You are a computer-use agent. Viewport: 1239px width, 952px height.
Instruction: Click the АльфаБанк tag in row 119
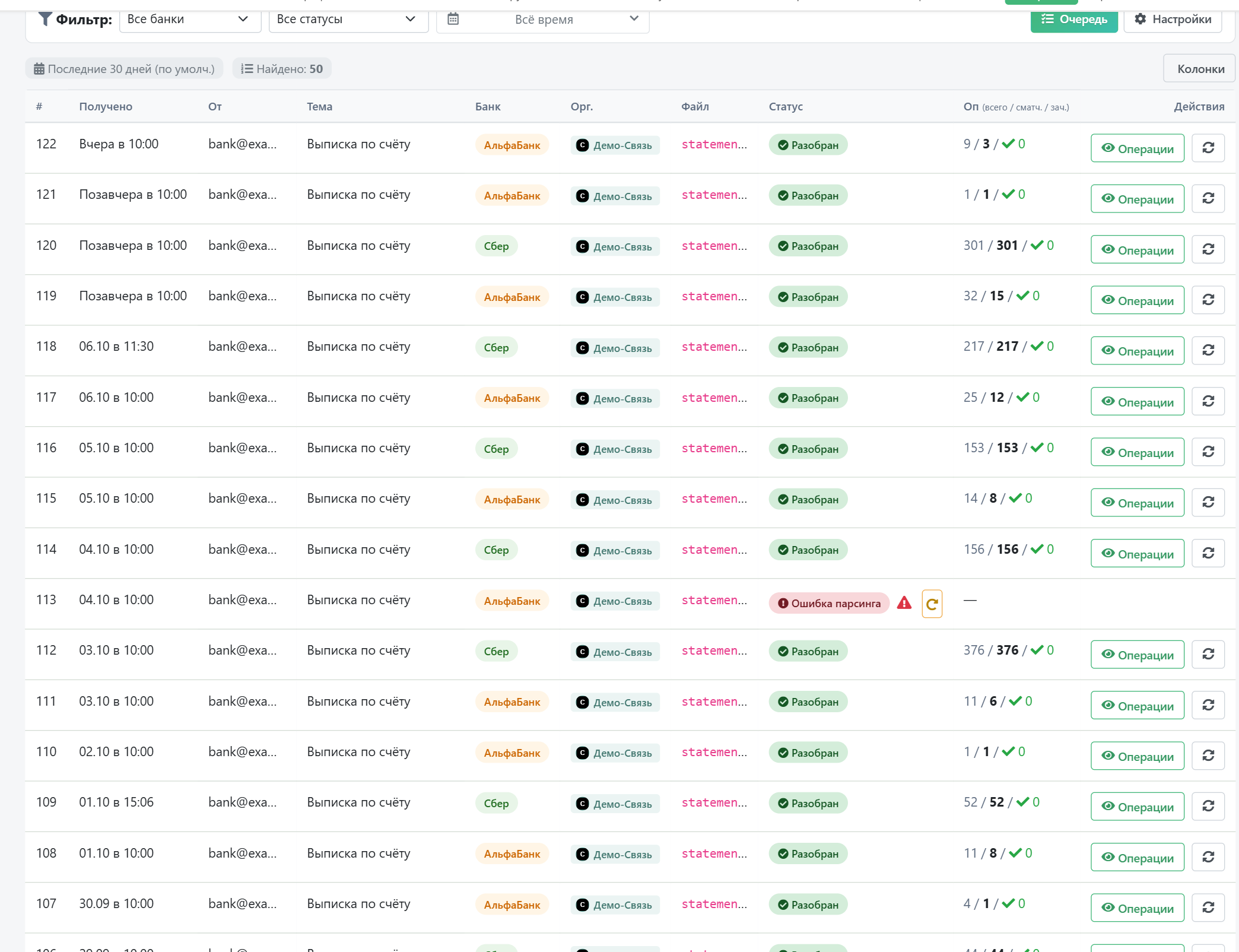tap(512, 297)
